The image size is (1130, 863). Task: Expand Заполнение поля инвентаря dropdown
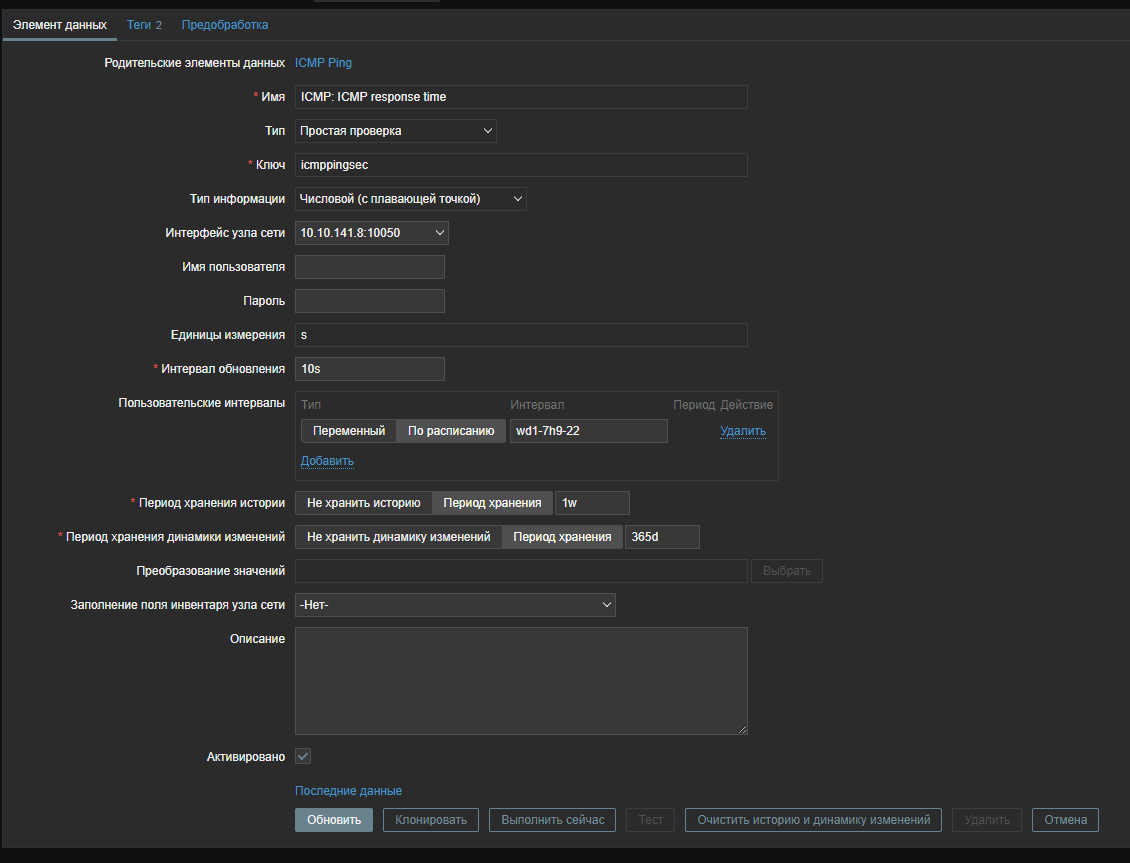click(x=455, y=605)
